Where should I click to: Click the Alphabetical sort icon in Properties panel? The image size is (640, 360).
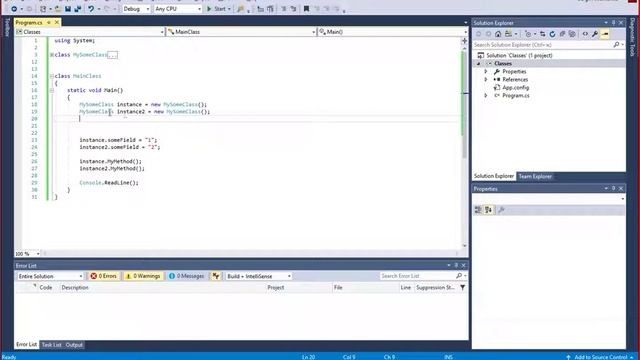[489, 210]
